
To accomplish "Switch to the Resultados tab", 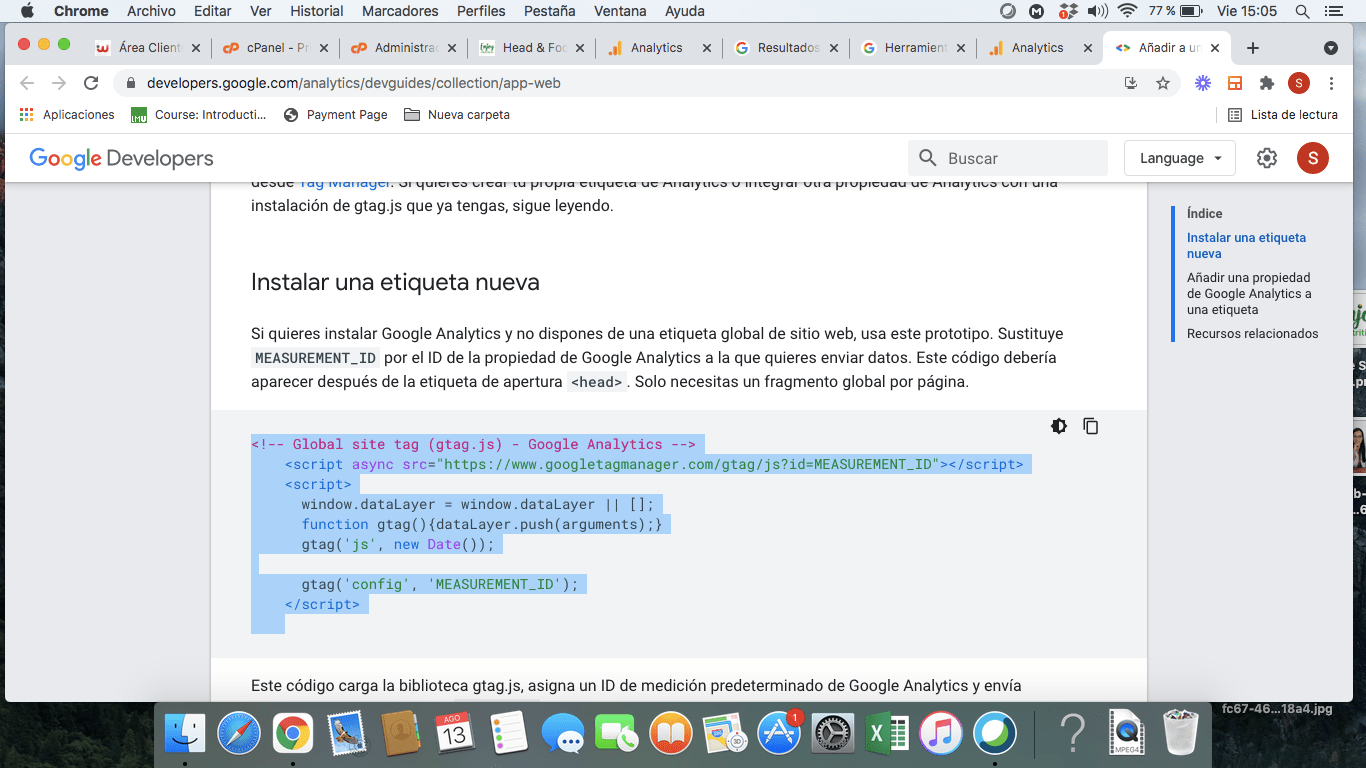I will tap(787, 48).
